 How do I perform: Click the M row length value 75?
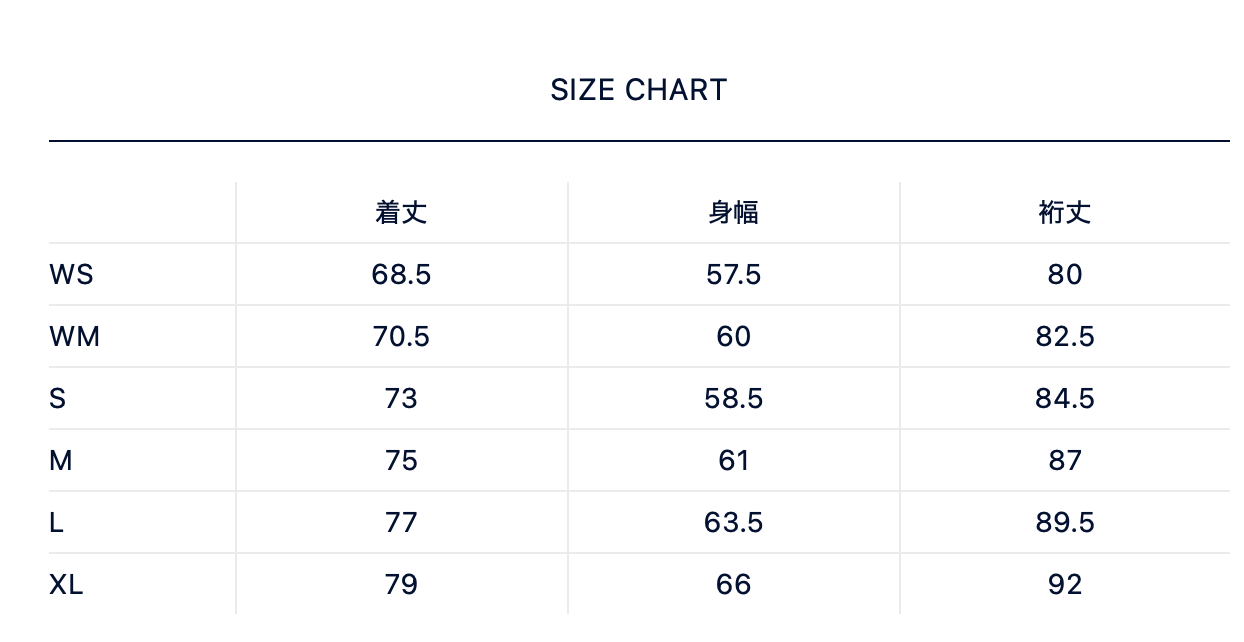coord(401,460)
